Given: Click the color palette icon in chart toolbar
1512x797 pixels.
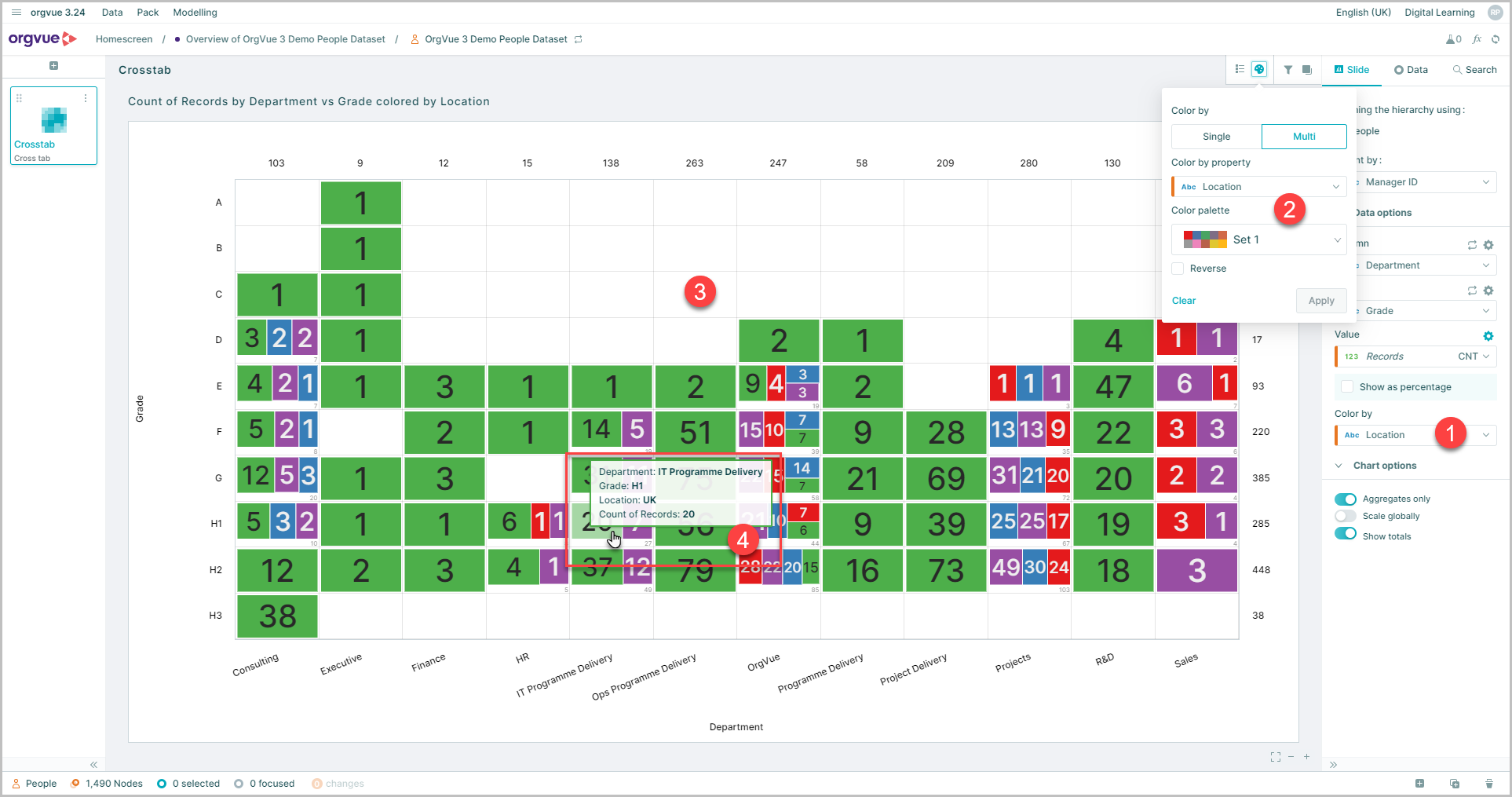Looking at the screenshot, I should coord(1259,69).
